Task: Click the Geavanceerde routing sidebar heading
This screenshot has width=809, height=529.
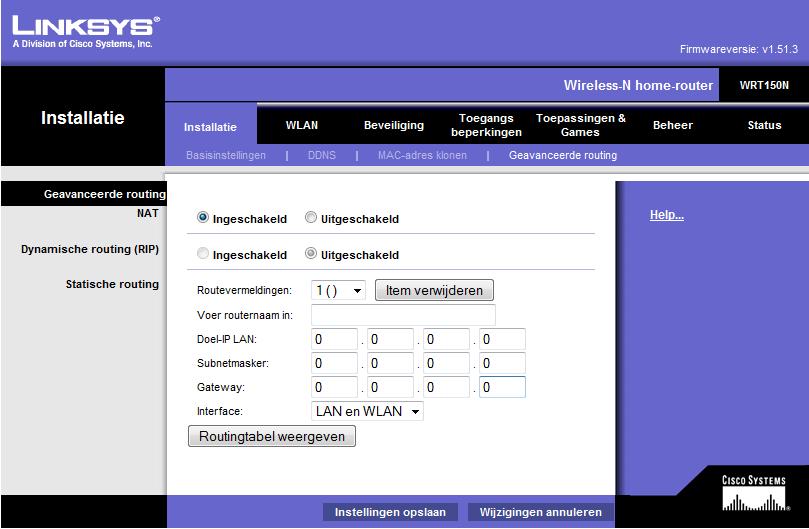Action: click(105, 194)
